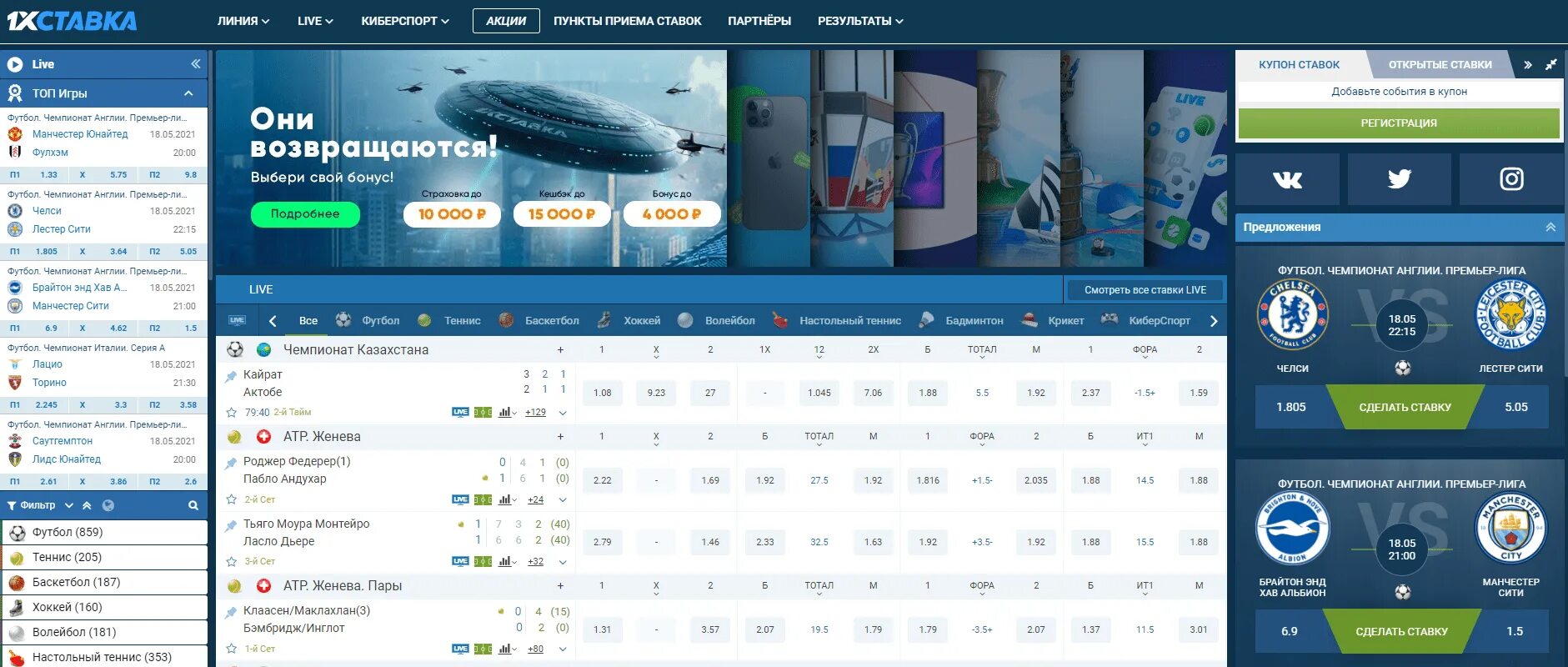Click the LIVE stream icon in sports tabs

click(x=238, y=320)
